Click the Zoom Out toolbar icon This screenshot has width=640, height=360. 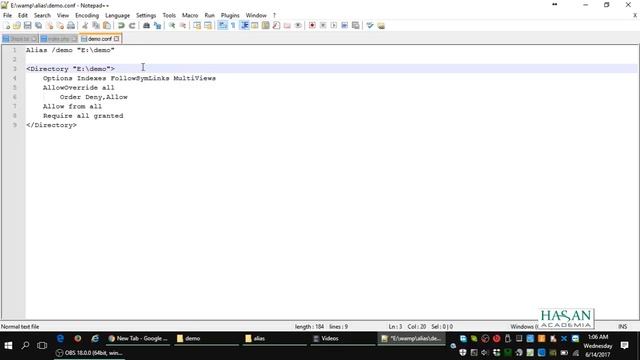(x=183, y=26)
